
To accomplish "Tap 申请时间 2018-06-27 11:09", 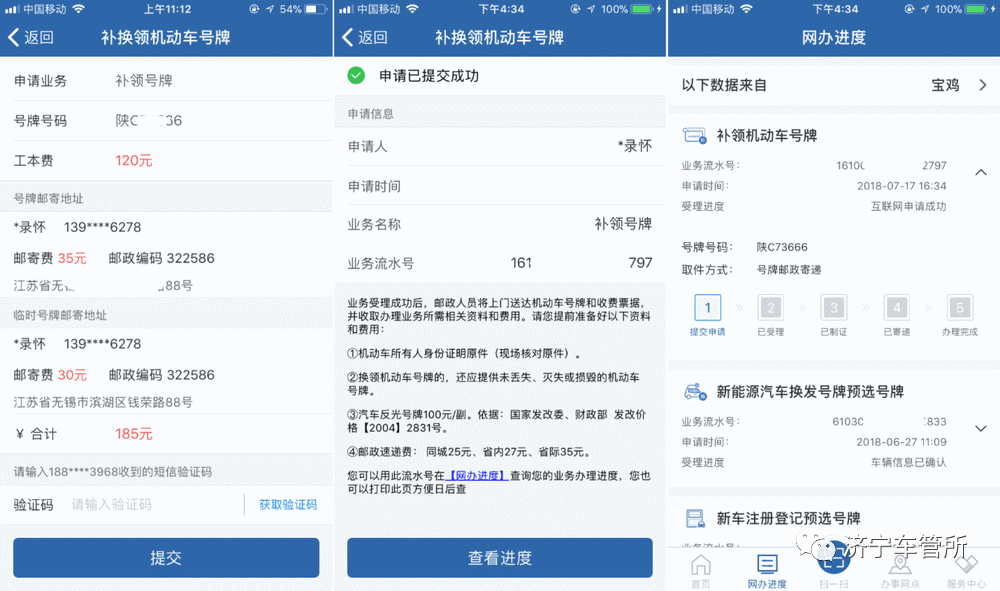I will pos(901,442).
